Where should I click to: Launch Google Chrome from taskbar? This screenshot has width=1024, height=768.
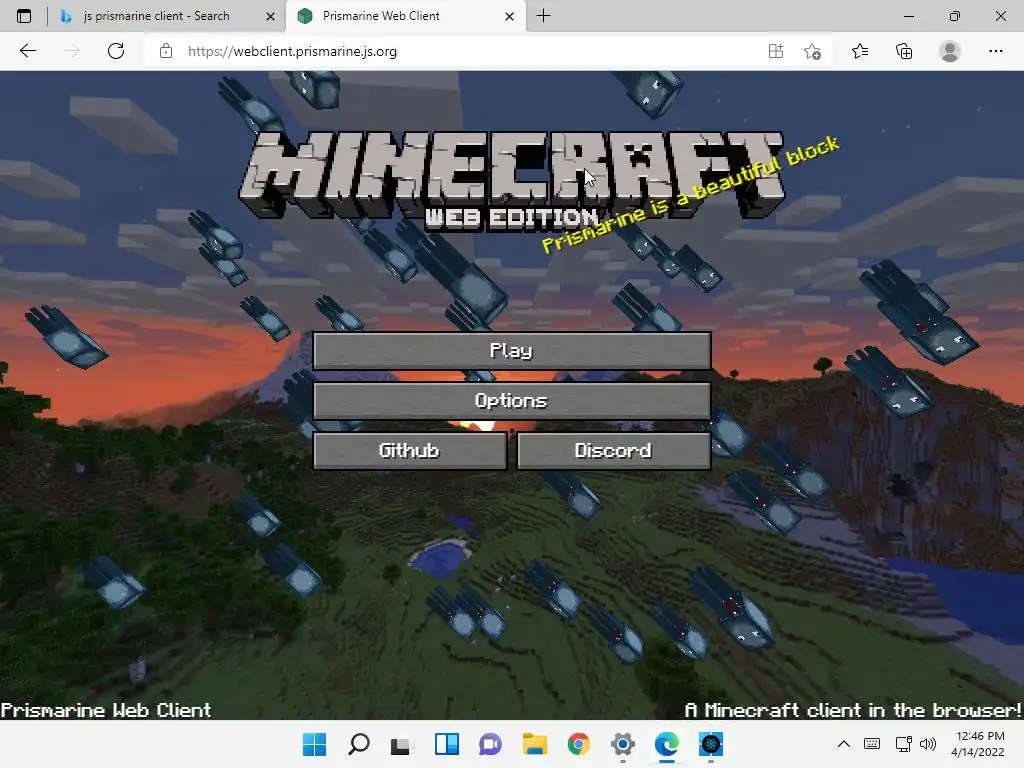[x=579, y=744]
